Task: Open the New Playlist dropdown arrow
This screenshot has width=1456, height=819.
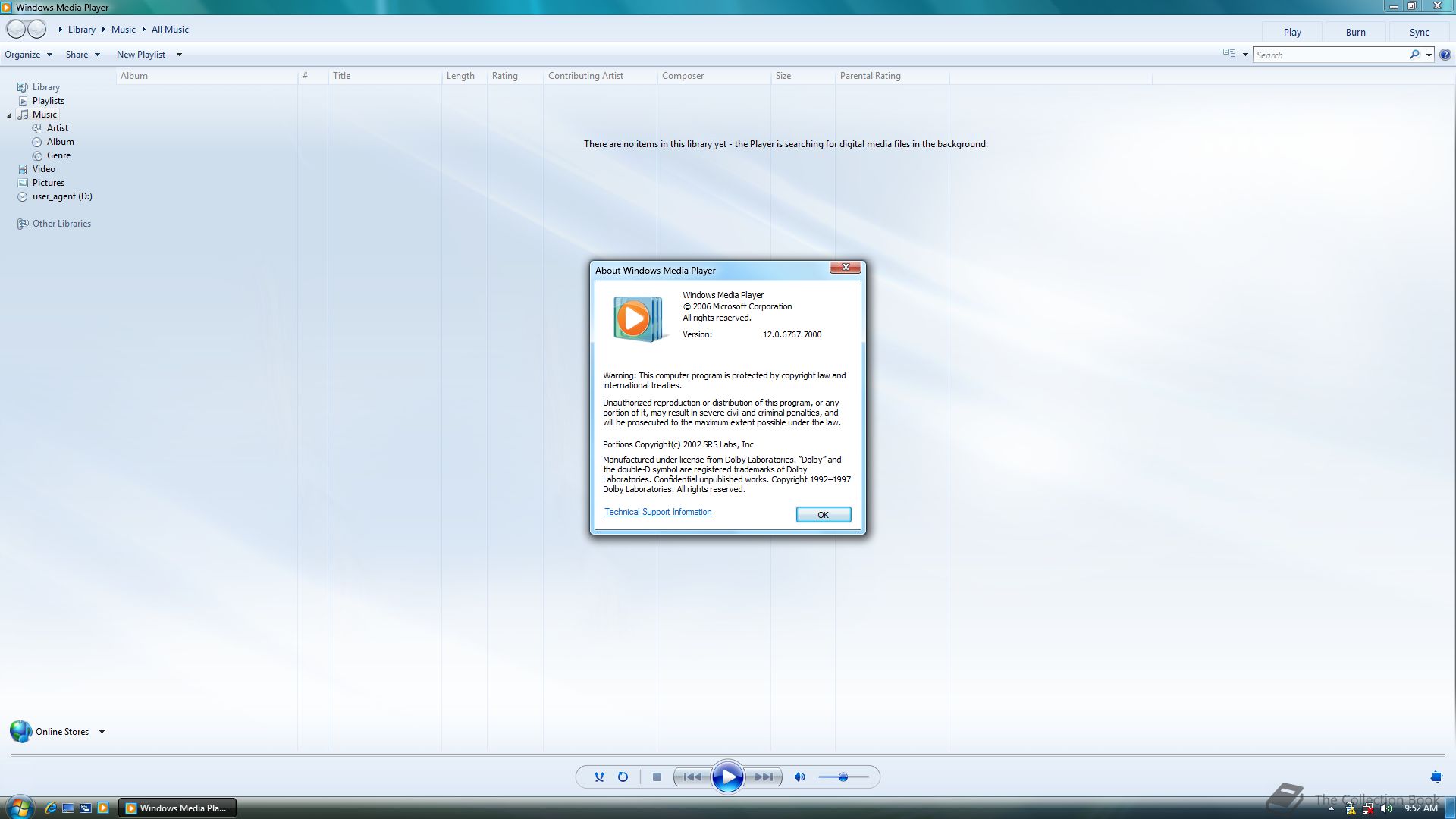Action: pyautogui.click(x=179, y=55)
